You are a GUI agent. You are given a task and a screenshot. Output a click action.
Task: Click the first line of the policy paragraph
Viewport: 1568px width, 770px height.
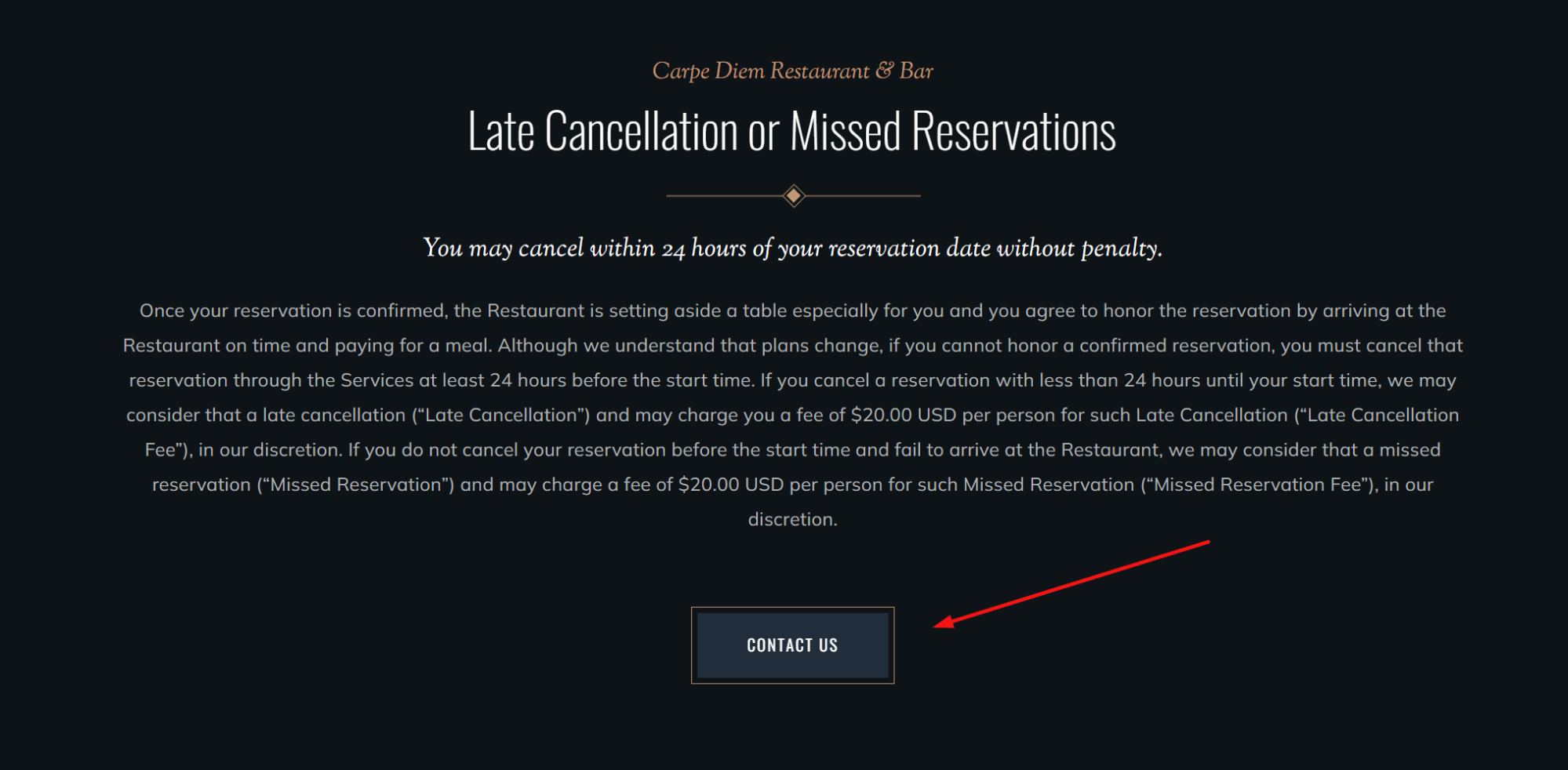[x=792, y=310]
